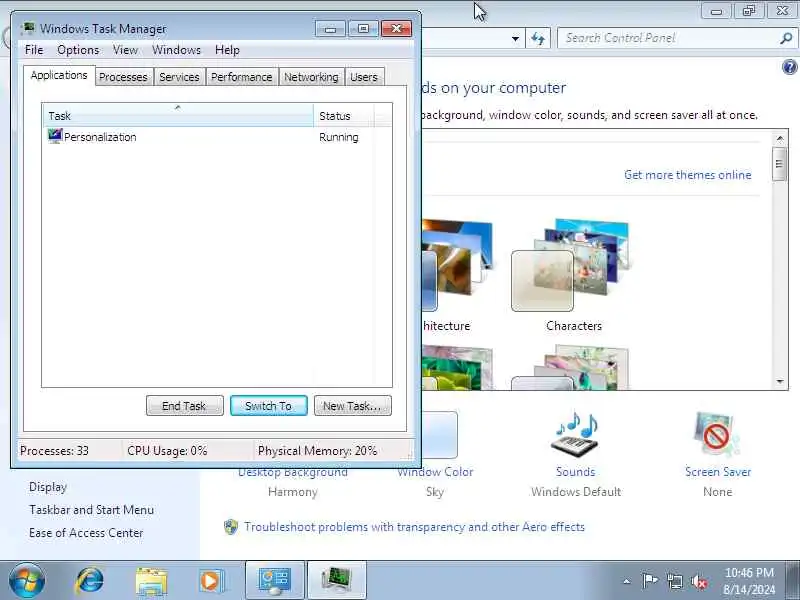Click the New Task... button
The image size is (800, 600).
coord(353,406)
